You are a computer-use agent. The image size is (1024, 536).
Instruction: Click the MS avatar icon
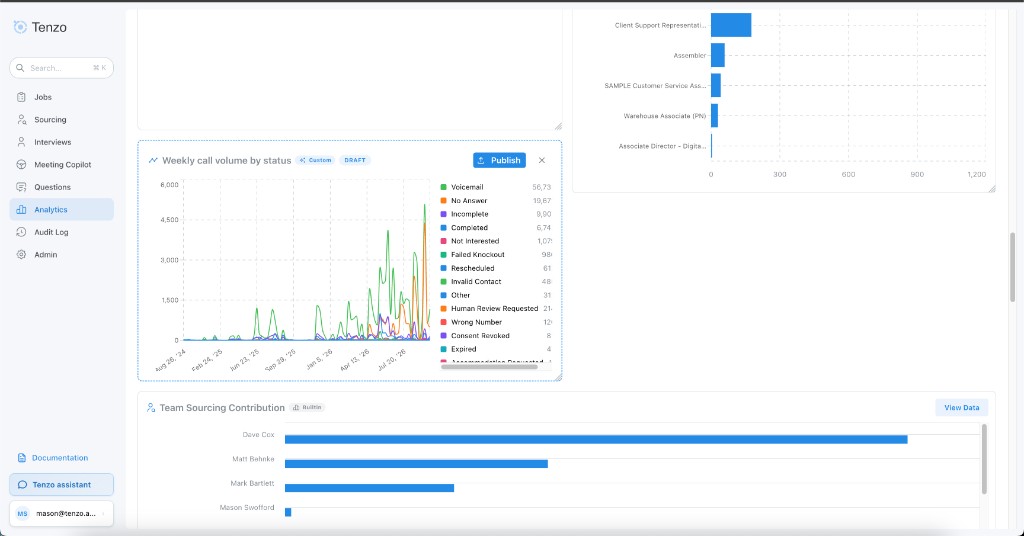[x=22, y=514]
